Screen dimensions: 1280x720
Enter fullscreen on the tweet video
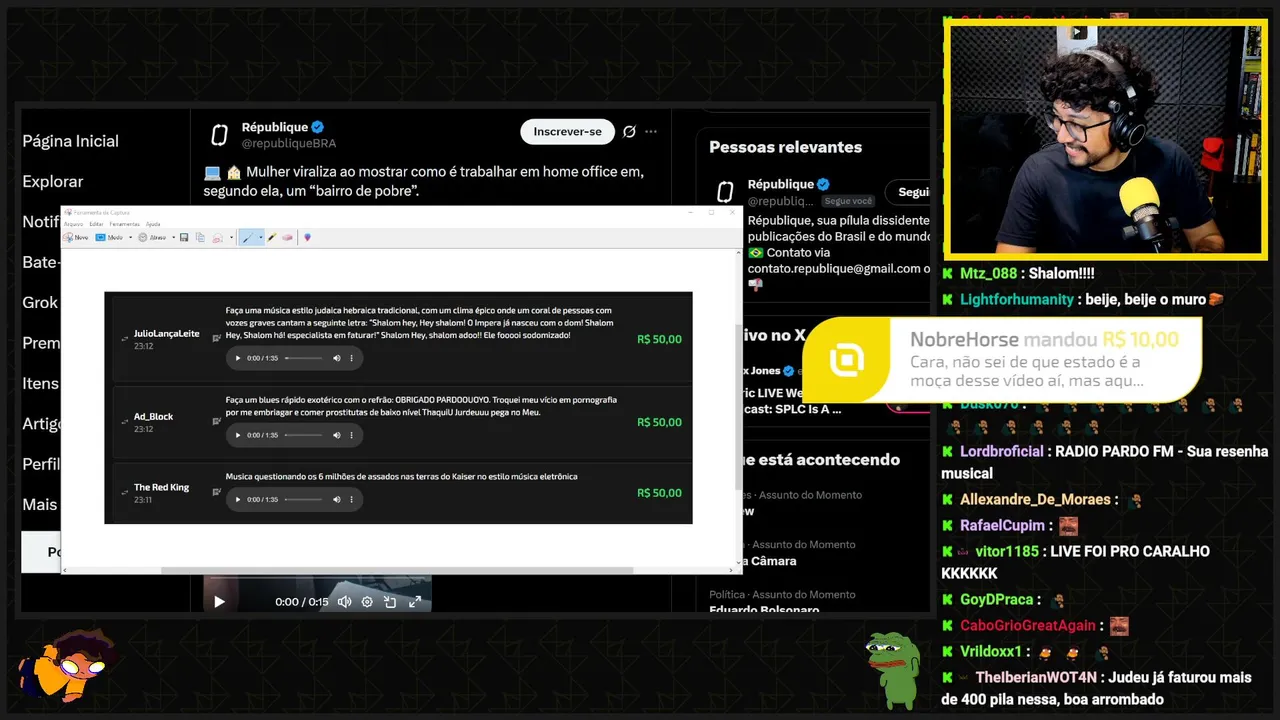pos(414,602)
